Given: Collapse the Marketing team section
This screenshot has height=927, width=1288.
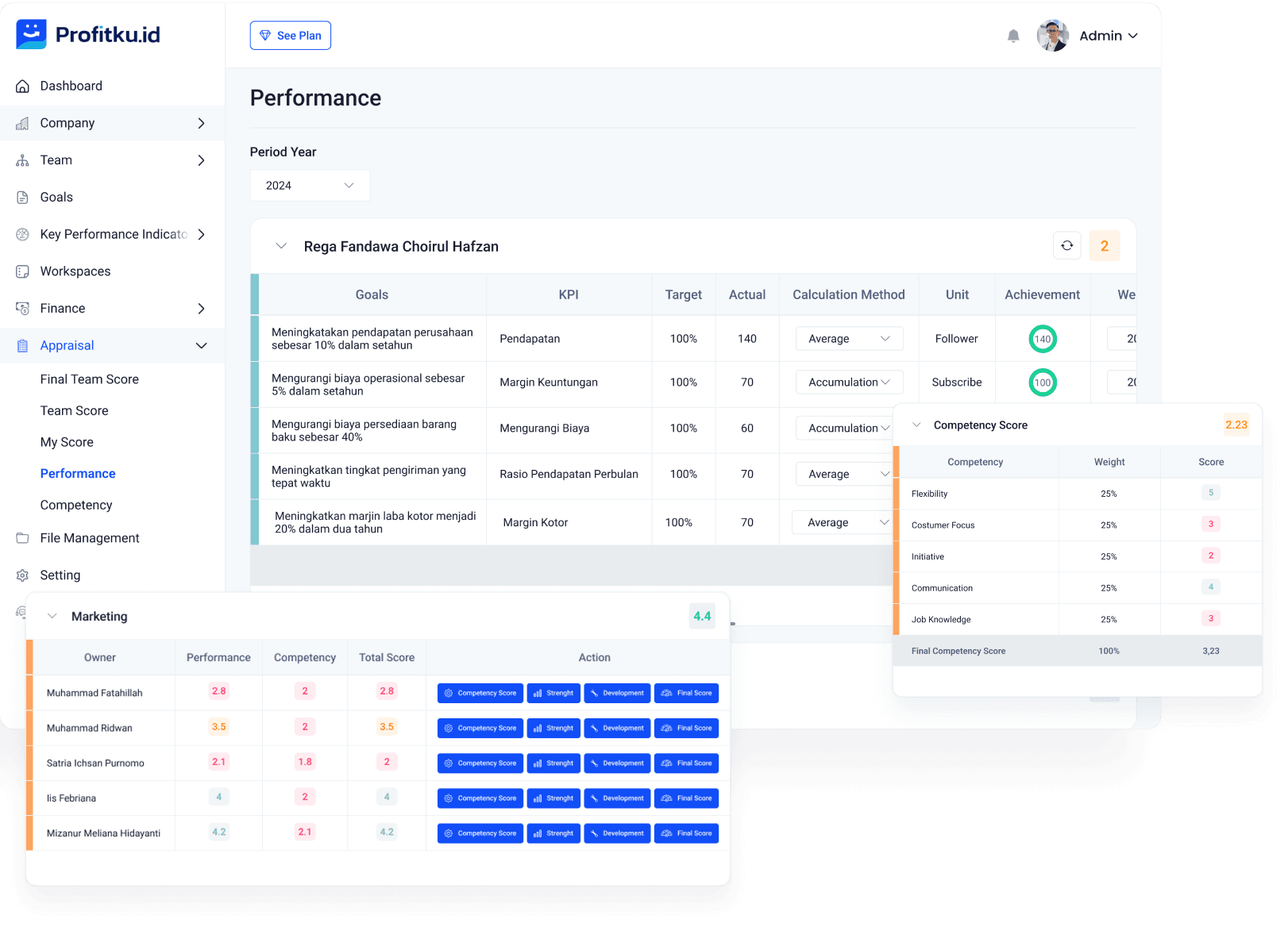Looking at the screenshot, I should point(52,617).
